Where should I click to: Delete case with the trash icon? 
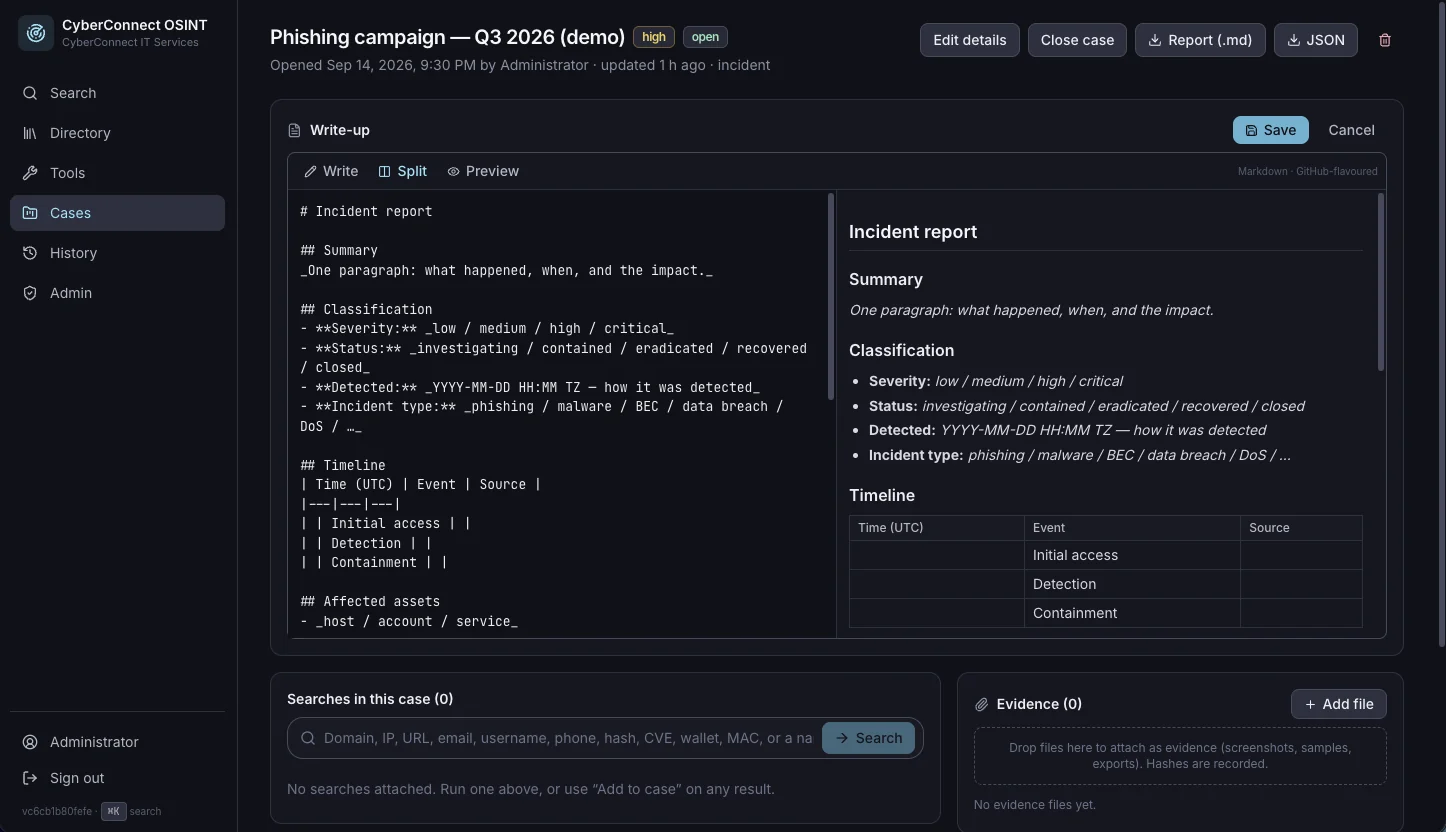(1384, 40)
